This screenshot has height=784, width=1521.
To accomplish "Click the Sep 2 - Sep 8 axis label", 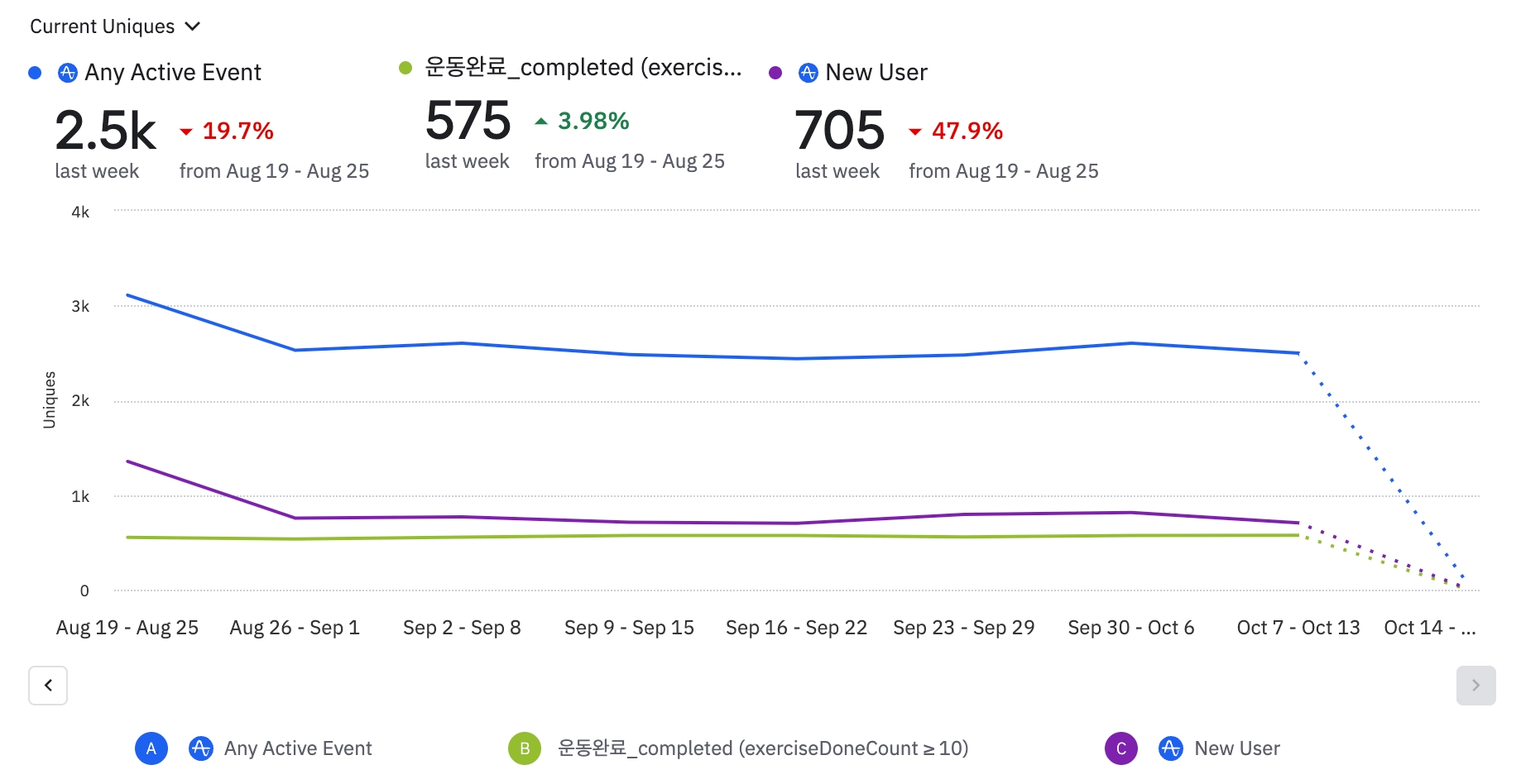I will [462, 628].
